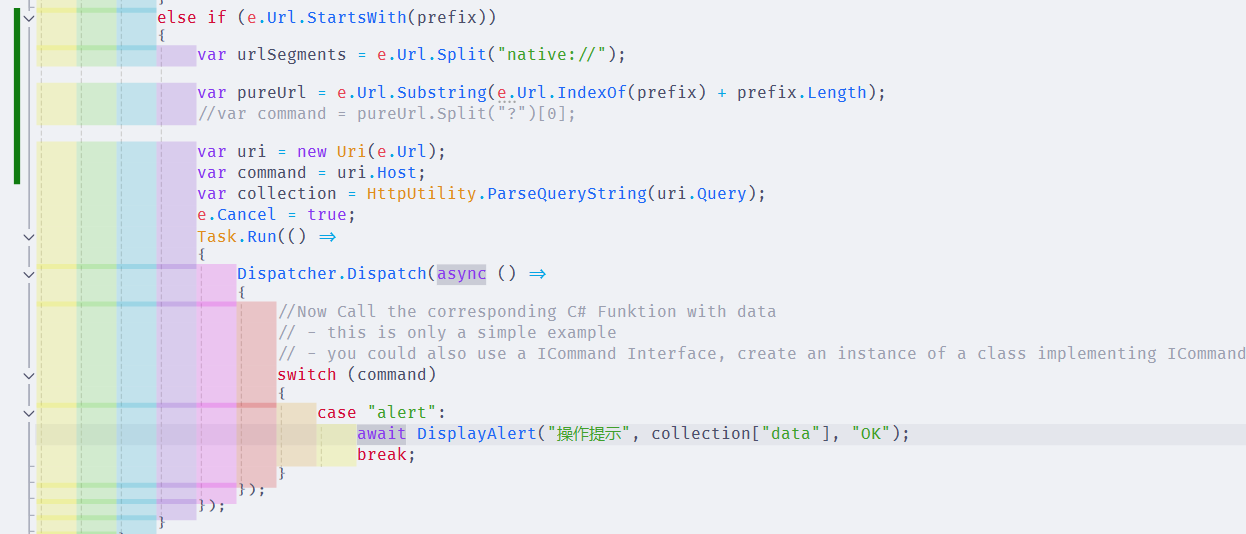Click the Substring method call
1246x534 pixels.
click(441, 93)
